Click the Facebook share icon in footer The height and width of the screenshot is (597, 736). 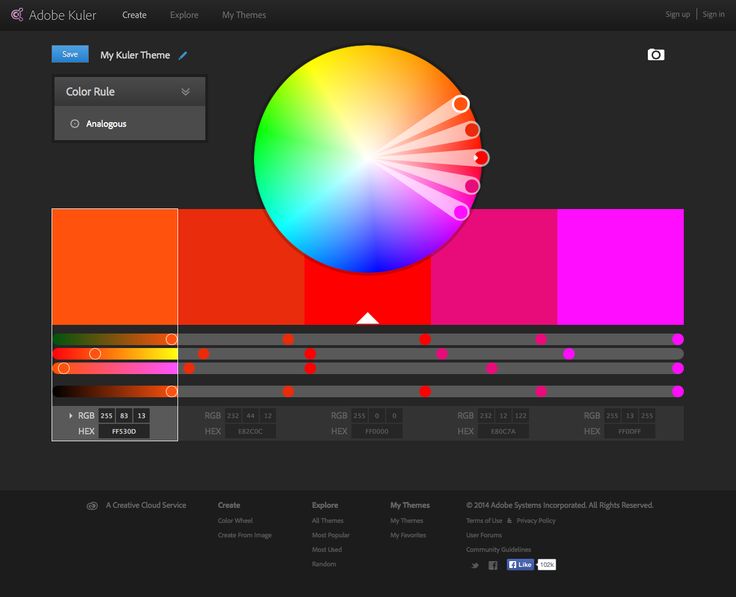pos(492,565)
